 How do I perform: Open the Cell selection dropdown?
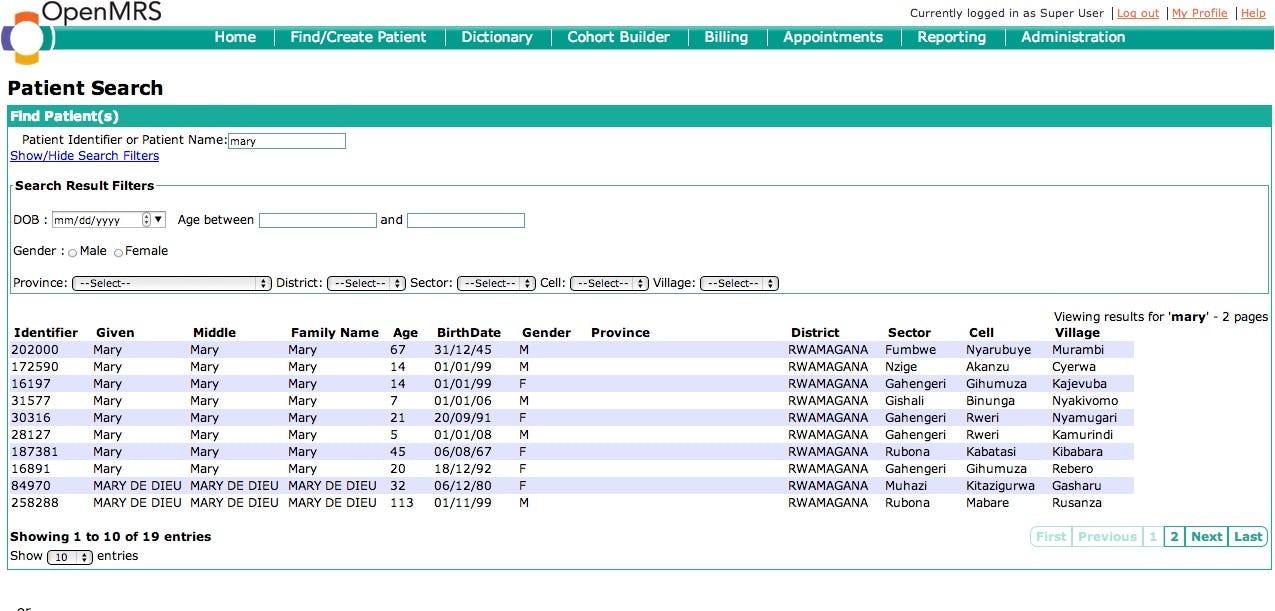point(608,283)
